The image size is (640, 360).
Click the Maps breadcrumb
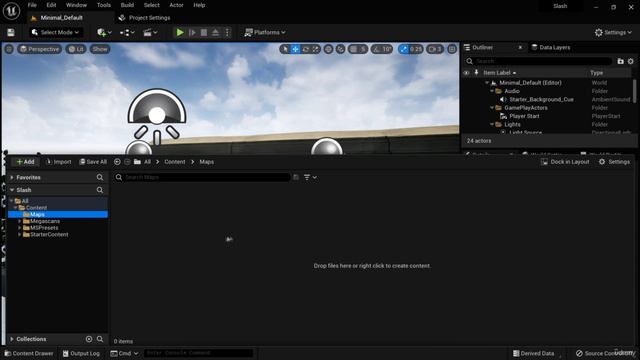pyautogui.click(x=207, y=162)
